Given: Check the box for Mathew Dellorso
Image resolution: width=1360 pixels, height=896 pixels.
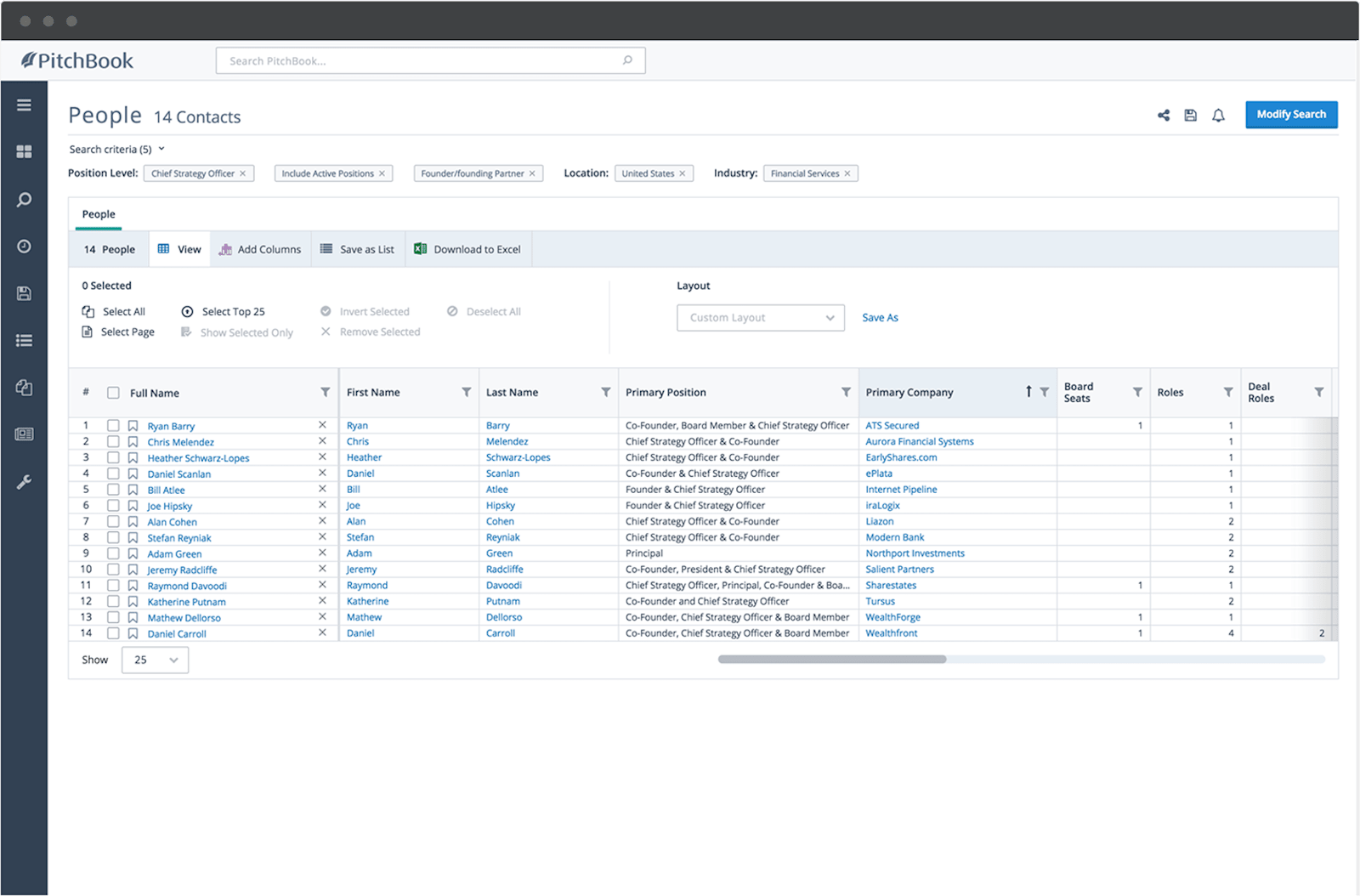Looking at the screenshot, I should click(x=113, y=617).
